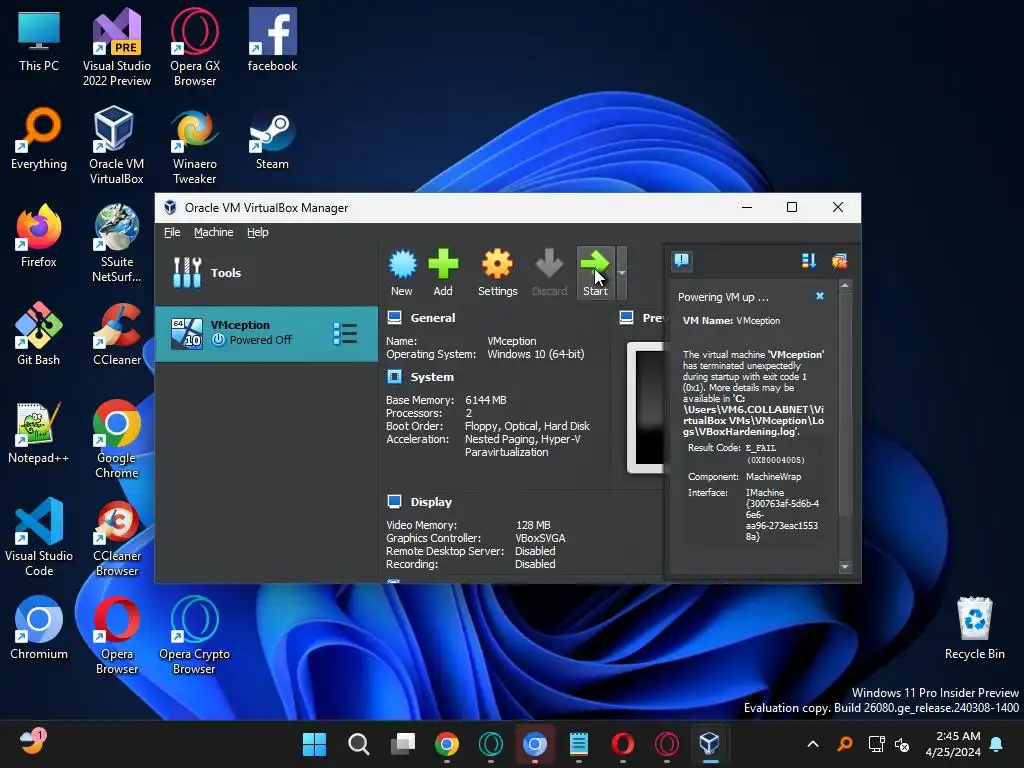The image size is (1024, 768).
Task: Click the VM preview thumbnail
Action: point(647,408)
